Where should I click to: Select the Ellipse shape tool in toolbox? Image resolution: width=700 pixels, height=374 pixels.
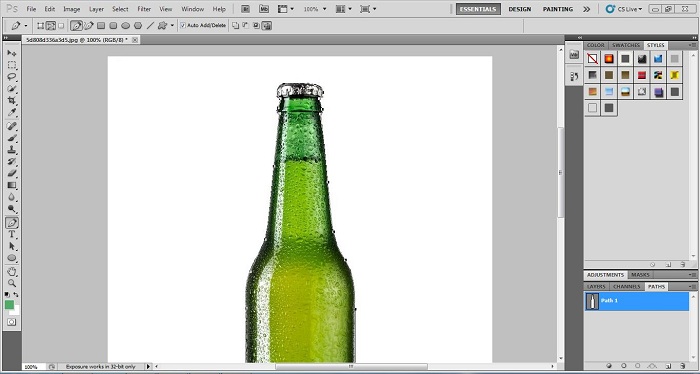12,258
